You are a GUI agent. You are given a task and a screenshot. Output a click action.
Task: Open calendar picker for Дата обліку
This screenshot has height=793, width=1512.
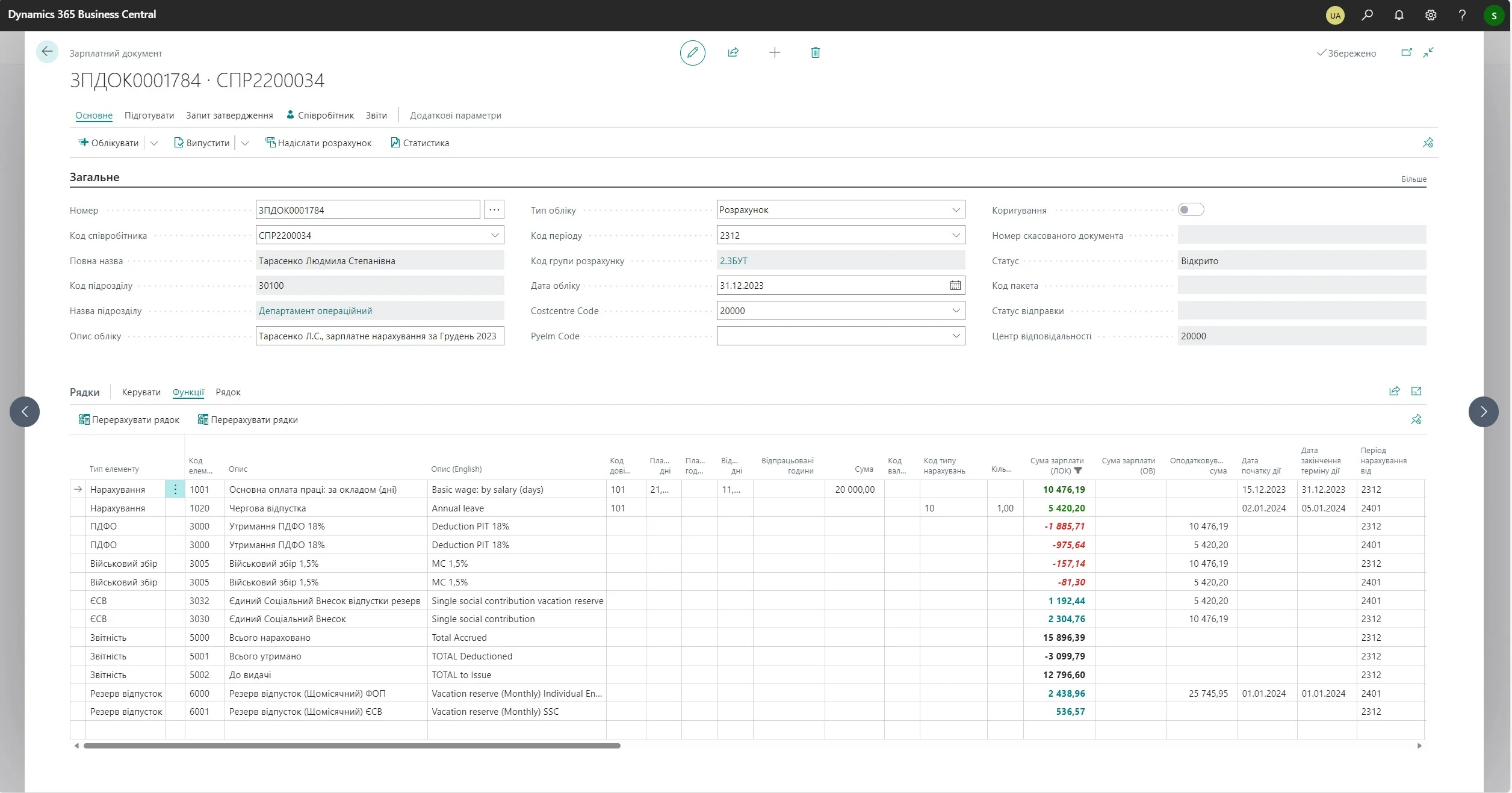point(955,286)
